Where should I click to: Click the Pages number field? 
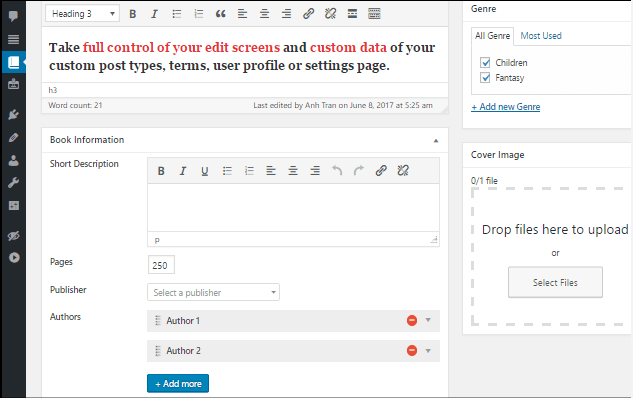pyautogui.click(x=161, y=265)
